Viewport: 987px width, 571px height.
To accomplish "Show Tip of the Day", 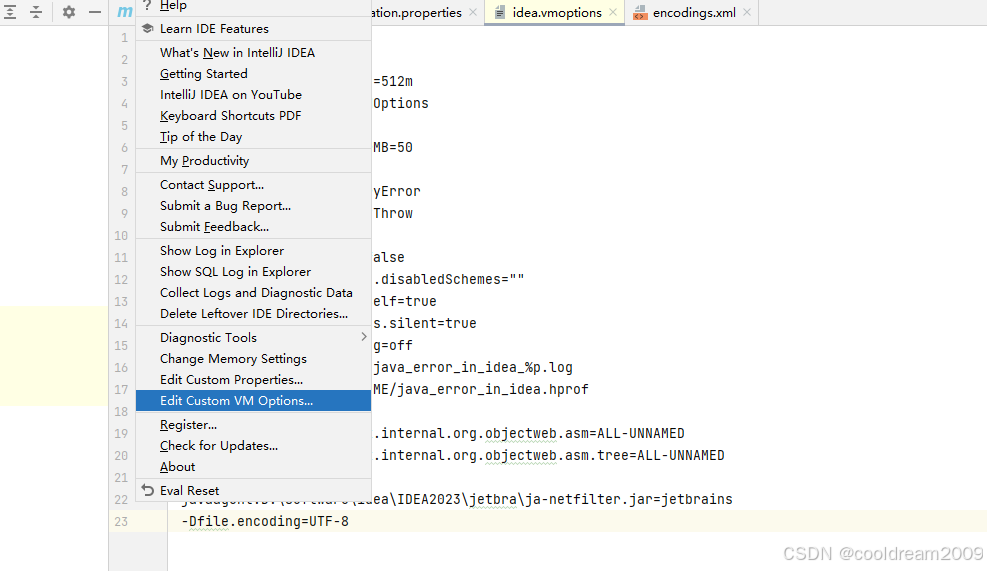I will [253, 137].
